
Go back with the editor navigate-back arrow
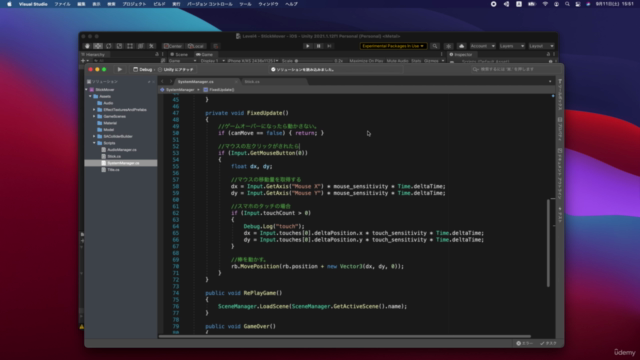pos(162,82)
